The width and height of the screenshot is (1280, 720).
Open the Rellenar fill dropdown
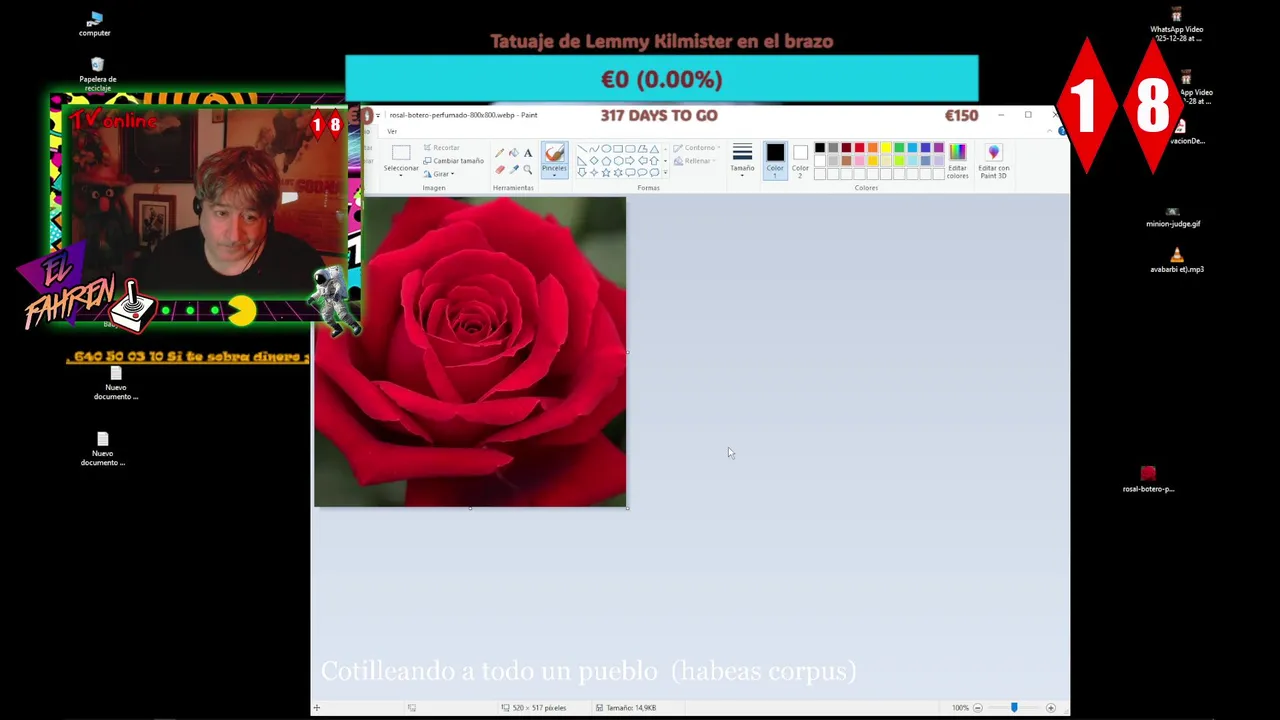point(693,161)
